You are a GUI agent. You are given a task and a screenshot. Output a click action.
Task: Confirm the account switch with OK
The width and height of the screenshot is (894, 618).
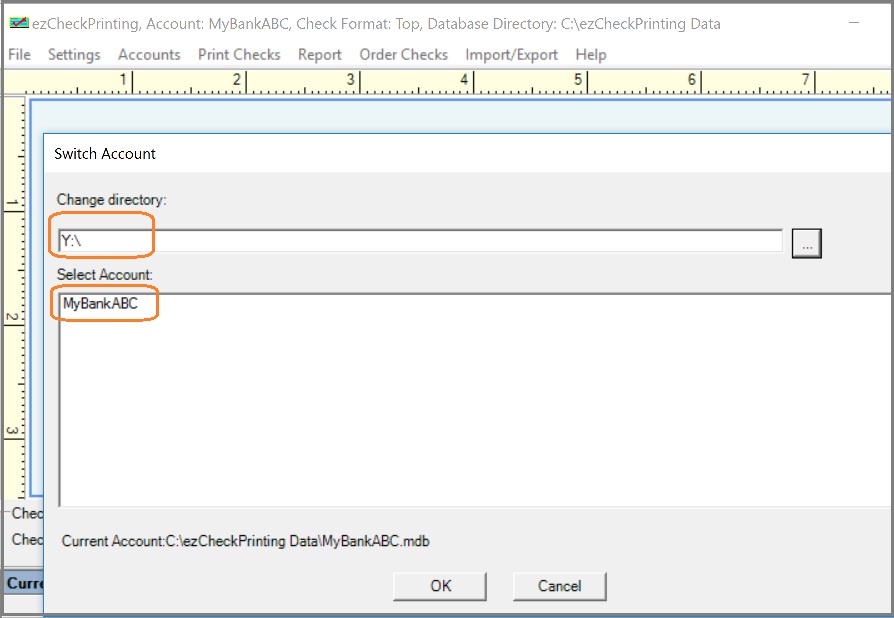[440, 586]
